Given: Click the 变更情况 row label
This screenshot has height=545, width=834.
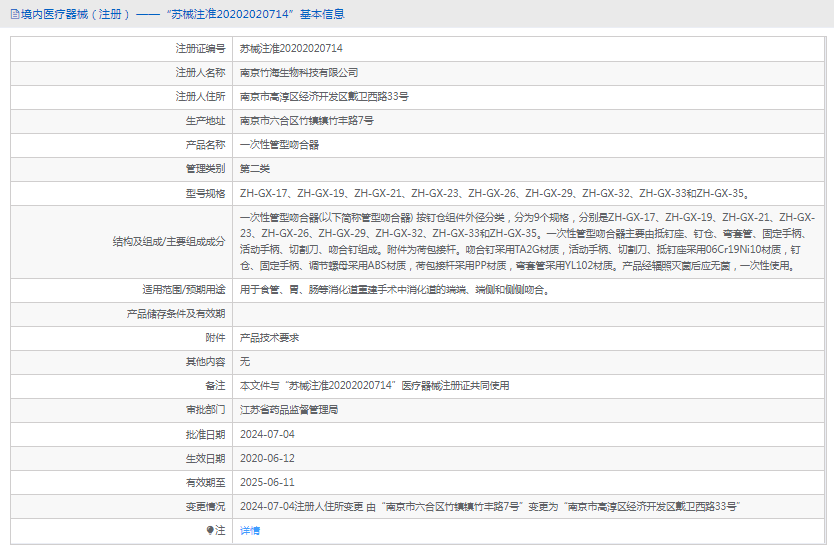Looking at the screenshot, I should click(205, 506).
